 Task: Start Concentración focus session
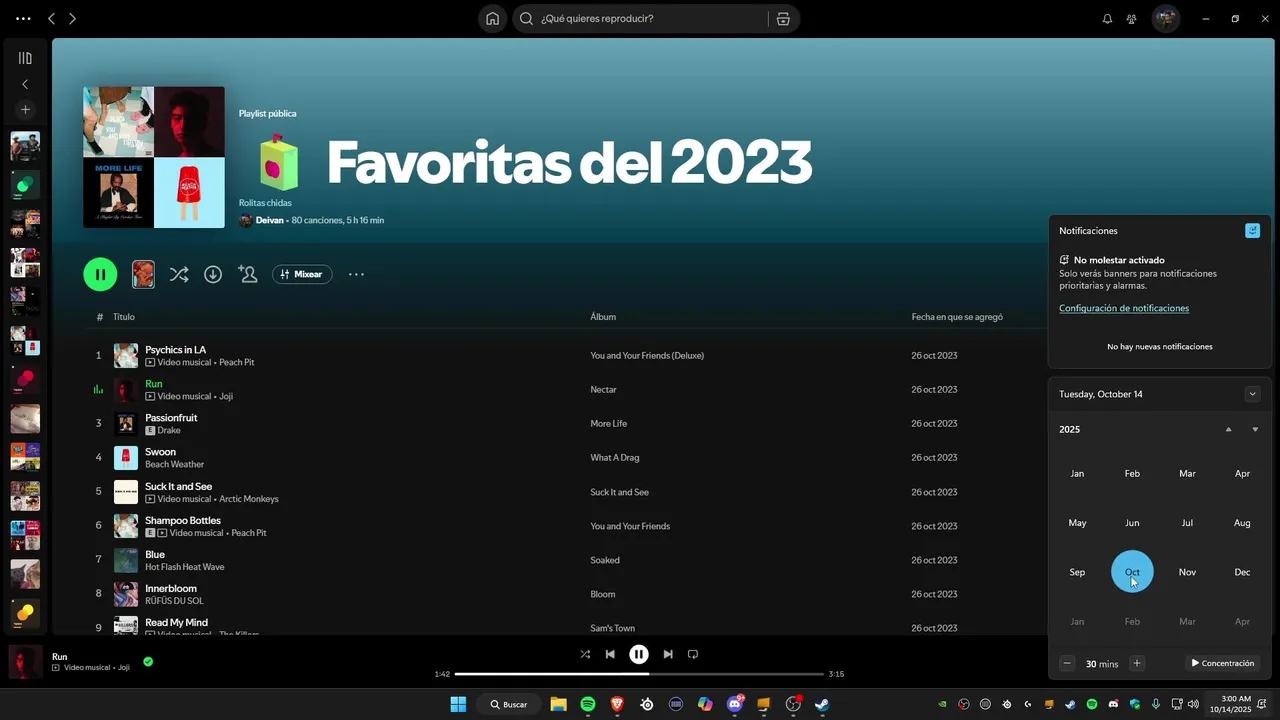[1222, 663]
